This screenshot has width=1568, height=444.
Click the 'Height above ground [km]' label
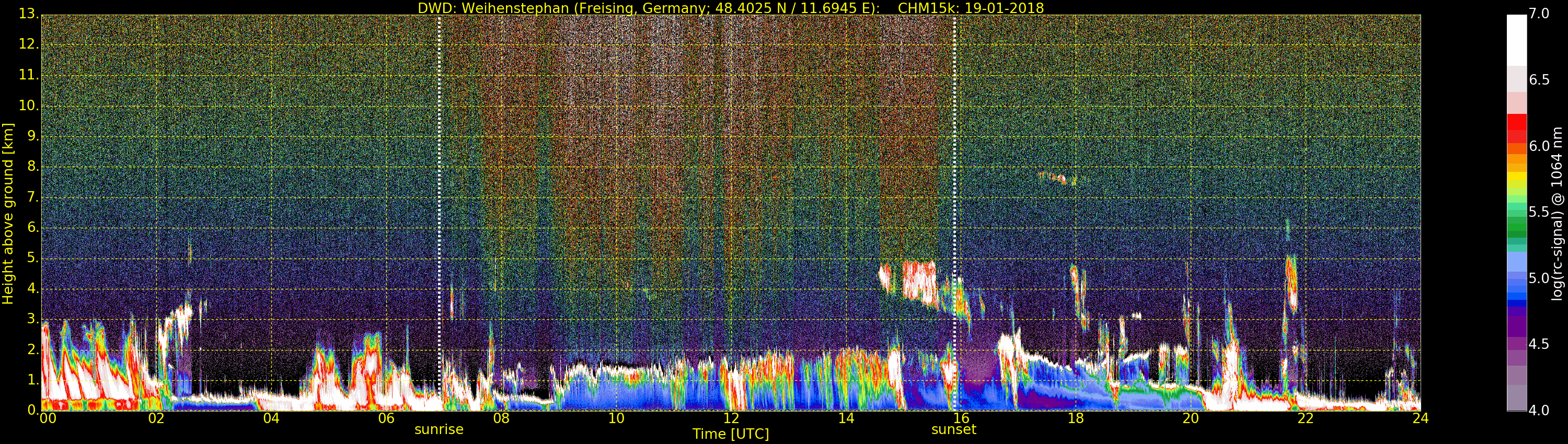point(8,213)
